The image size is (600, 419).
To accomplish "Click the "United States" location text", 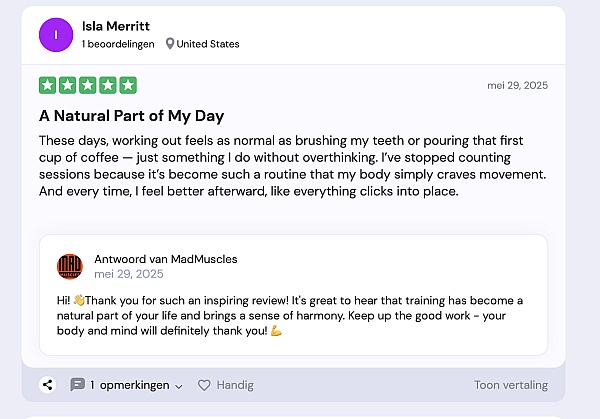I will [208, 44].
